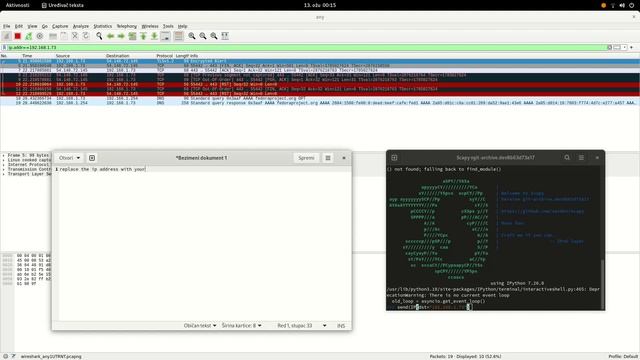Click Aktivnosti in the top bar
This screenshot has width=640, height=360.
(x=17, y=5)
